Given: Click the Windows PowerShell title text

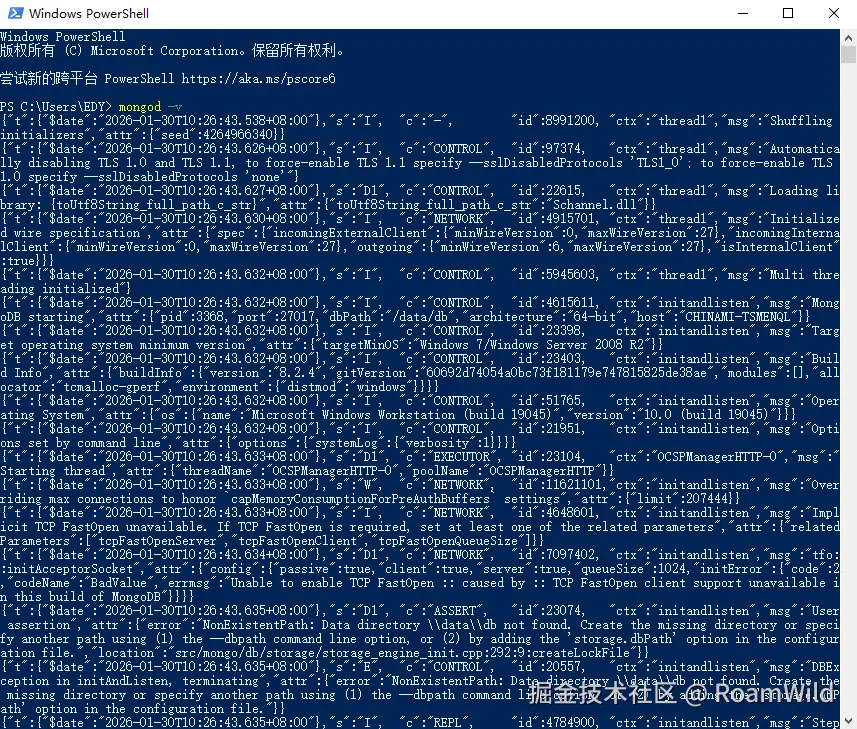Looking at the screenshot, I should pyautogui.click(x=89, y=14).
